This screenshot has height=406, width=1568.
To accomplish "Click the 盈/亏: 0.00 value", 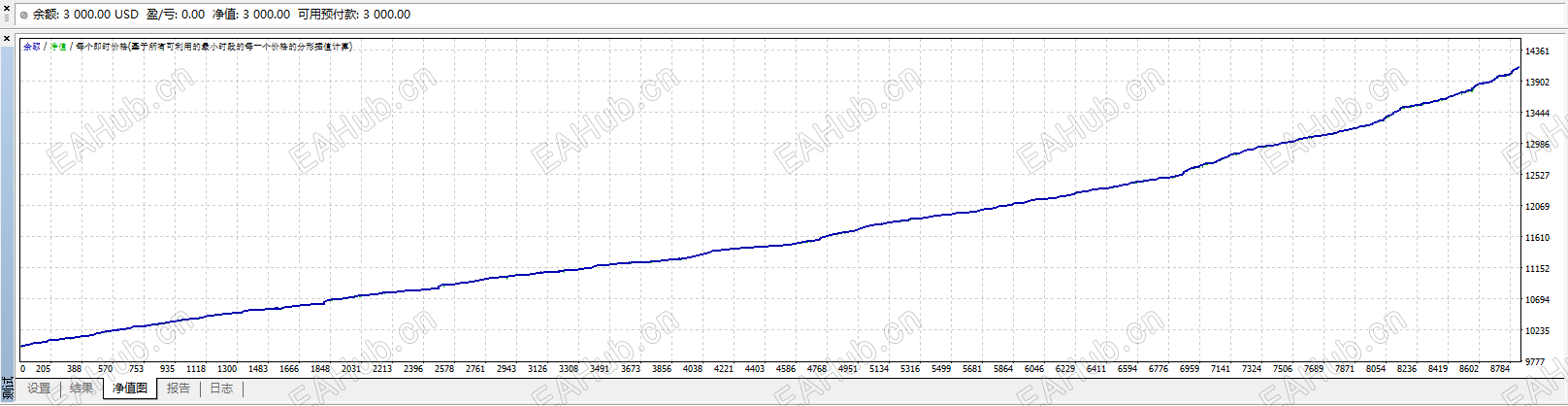I will (x=176, y=15).
